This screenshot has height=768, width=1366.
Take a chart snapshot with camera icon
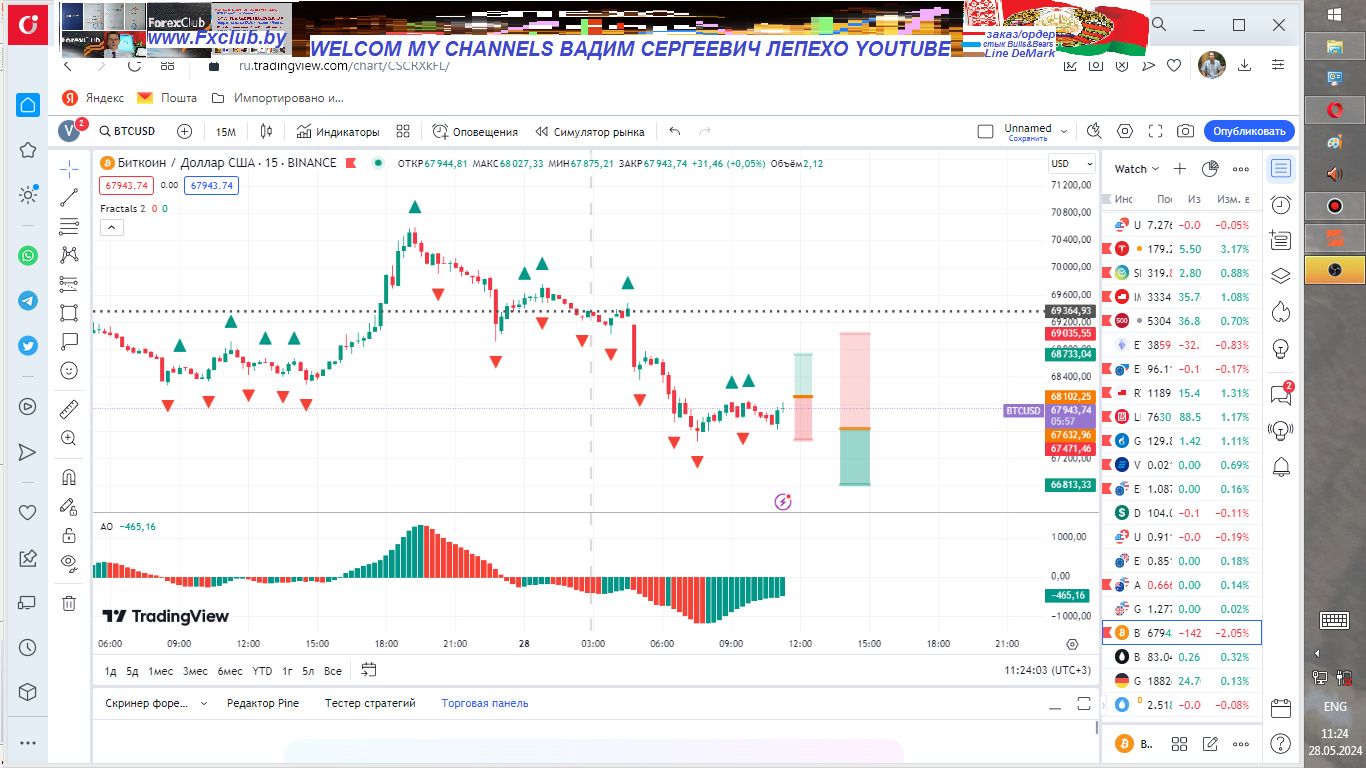click(x=1185, y=131)
